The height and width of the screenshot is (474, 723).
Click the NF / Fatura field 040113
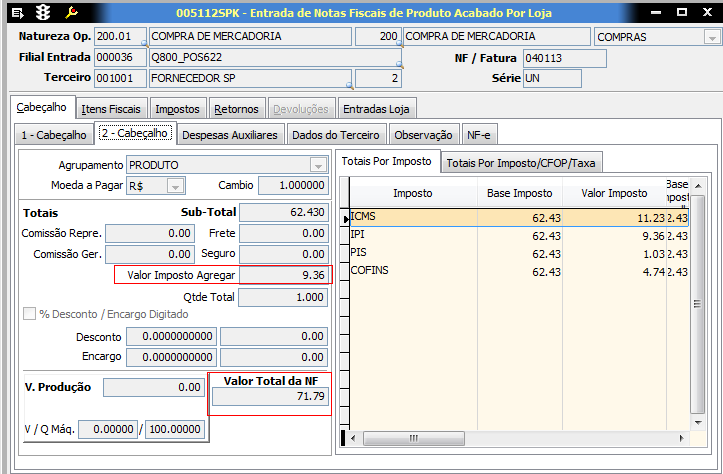(564, 59)
